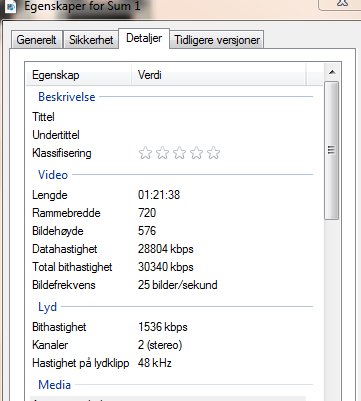Set rating to four stars
The height and width of the screenshot is (401, 361).
pos(196,153)
